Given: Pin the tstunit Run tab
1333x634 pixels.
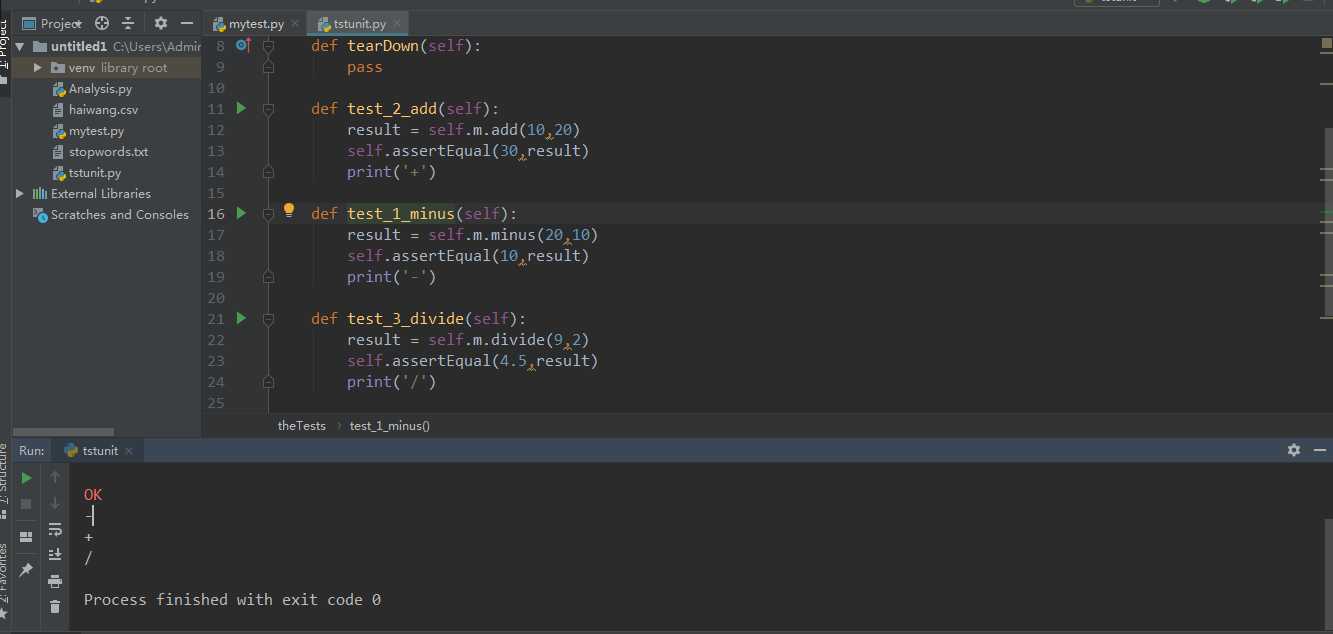Looking at the screenshot, I should tap(27, 570).
